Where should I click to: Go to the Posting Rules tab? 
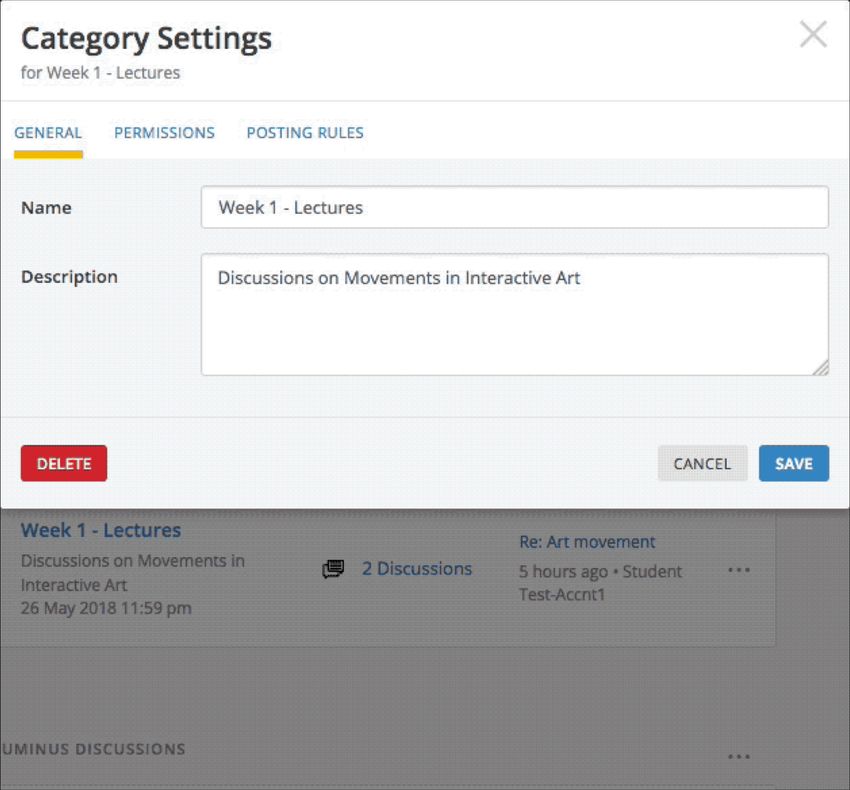tap(305, 133)
